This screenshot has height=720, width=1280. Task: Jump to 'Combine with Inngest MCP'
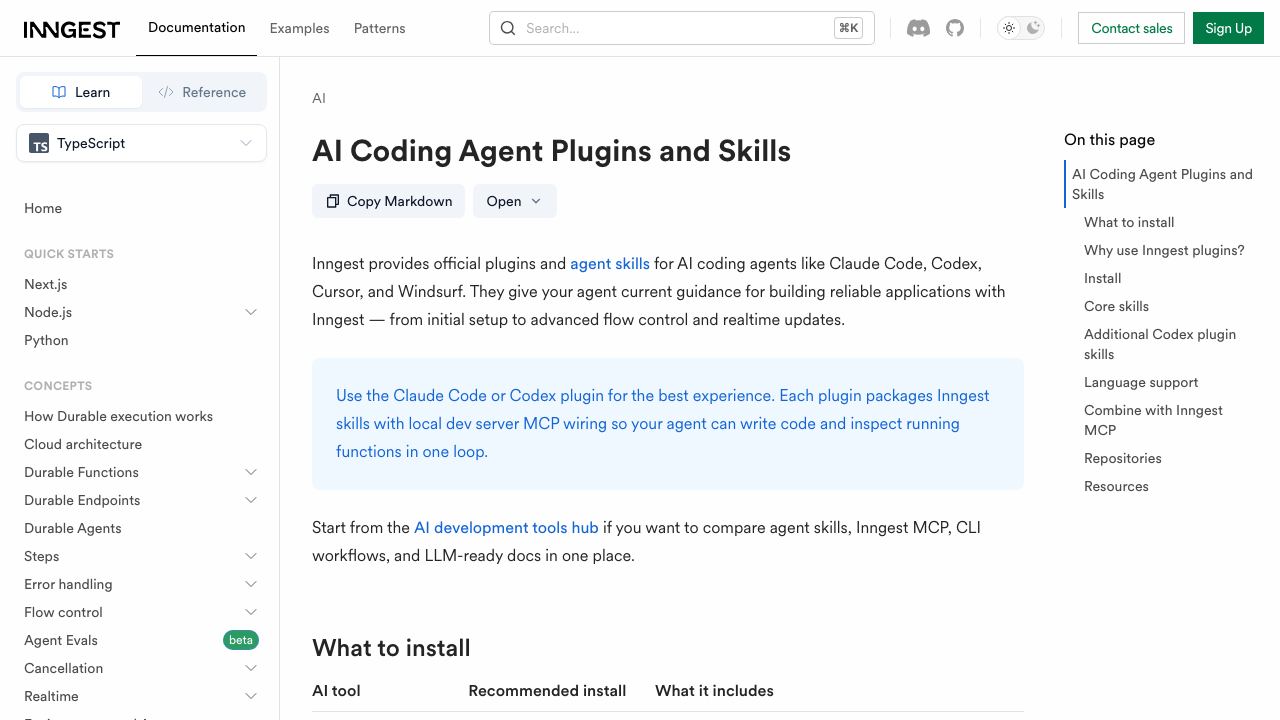point(1153,420)
